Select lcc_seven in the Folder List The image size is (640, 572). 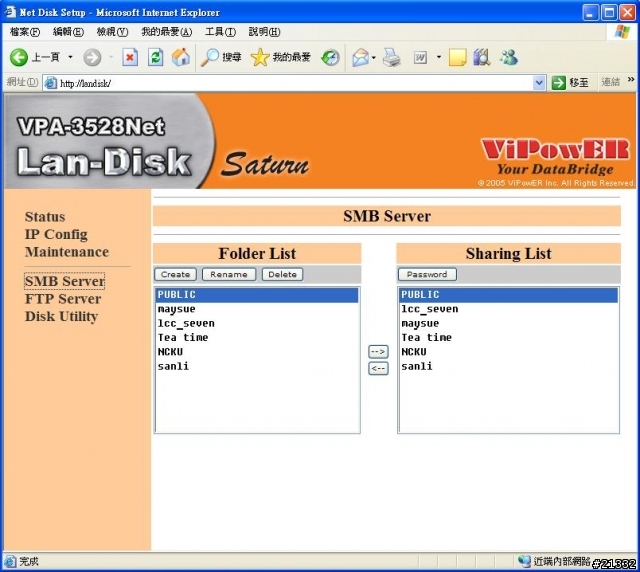(x=256, y=323)
